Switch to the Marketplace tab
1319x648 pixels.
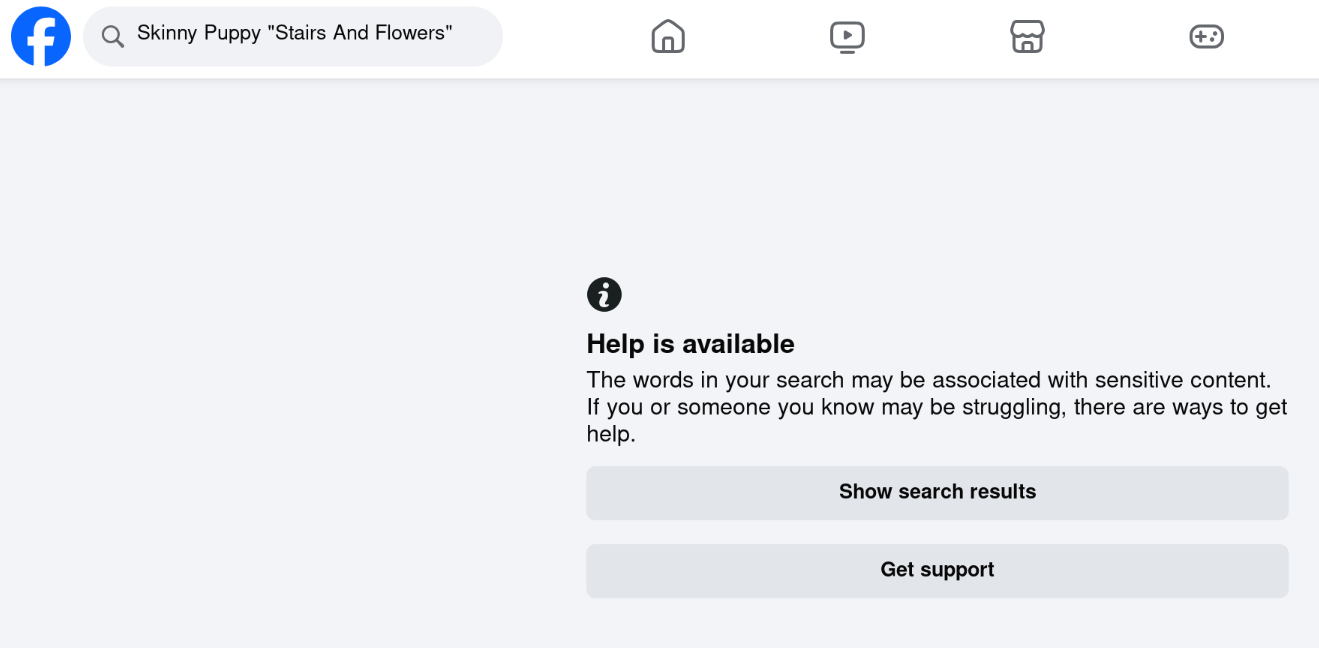pyautogui.click(x=1027, y=37)
